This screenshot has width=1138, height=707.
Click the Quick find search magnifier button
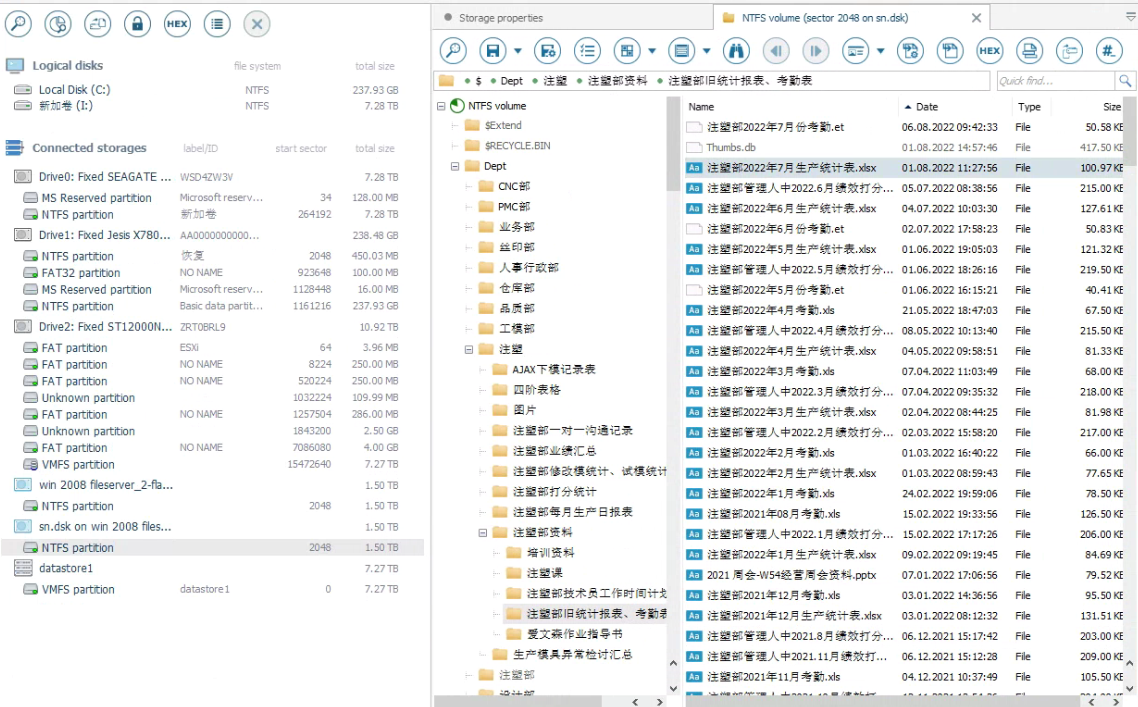point(1125,81)
